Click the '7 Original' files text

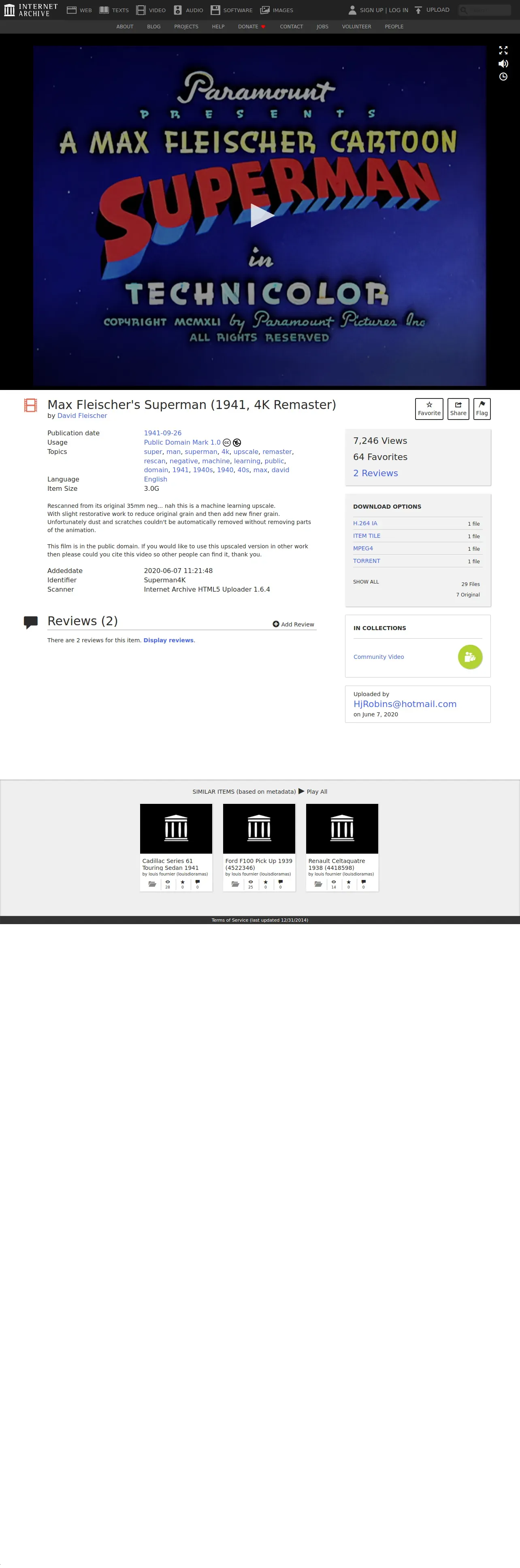[x=468, y=595]
